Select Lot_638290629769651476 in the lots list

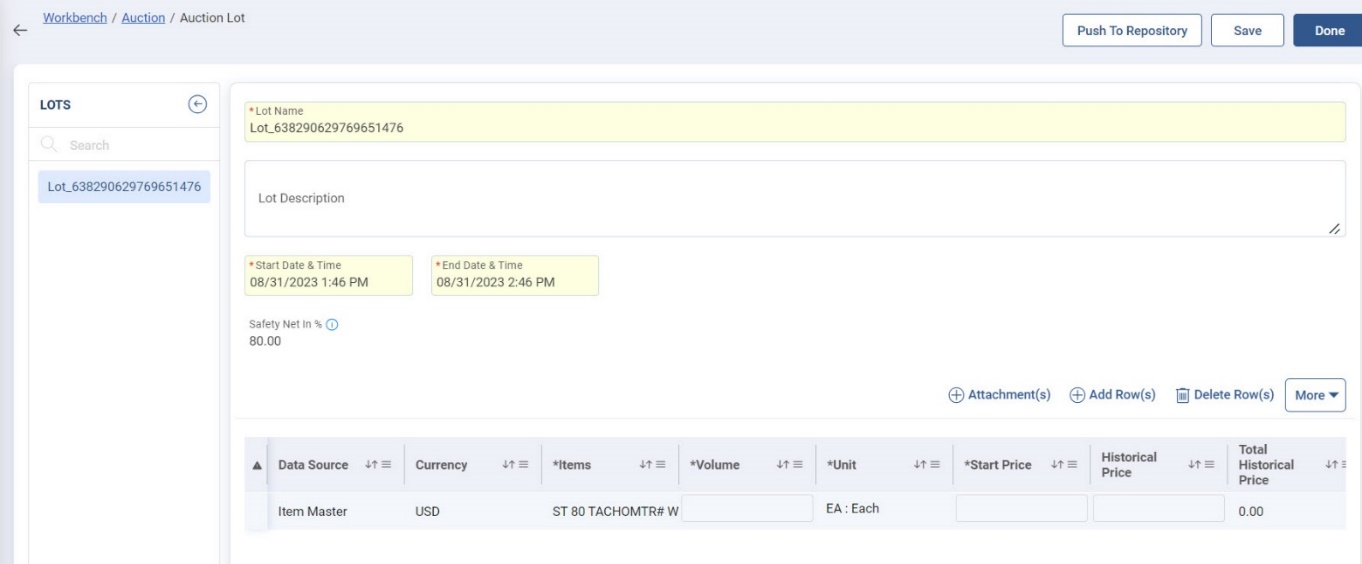(x=124, y=187)
